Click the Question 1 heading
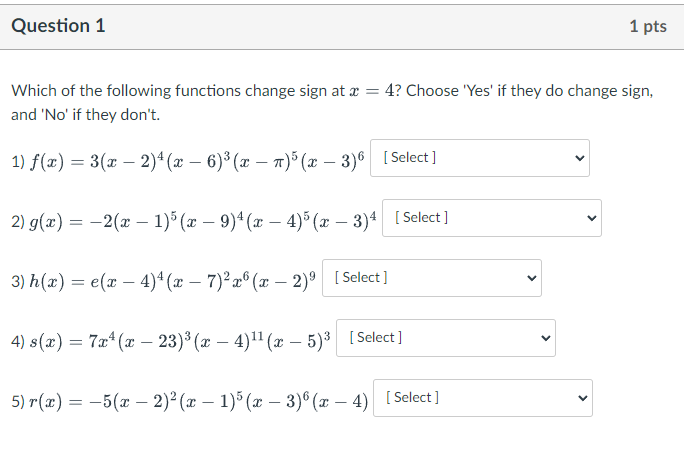 [58, 26]
